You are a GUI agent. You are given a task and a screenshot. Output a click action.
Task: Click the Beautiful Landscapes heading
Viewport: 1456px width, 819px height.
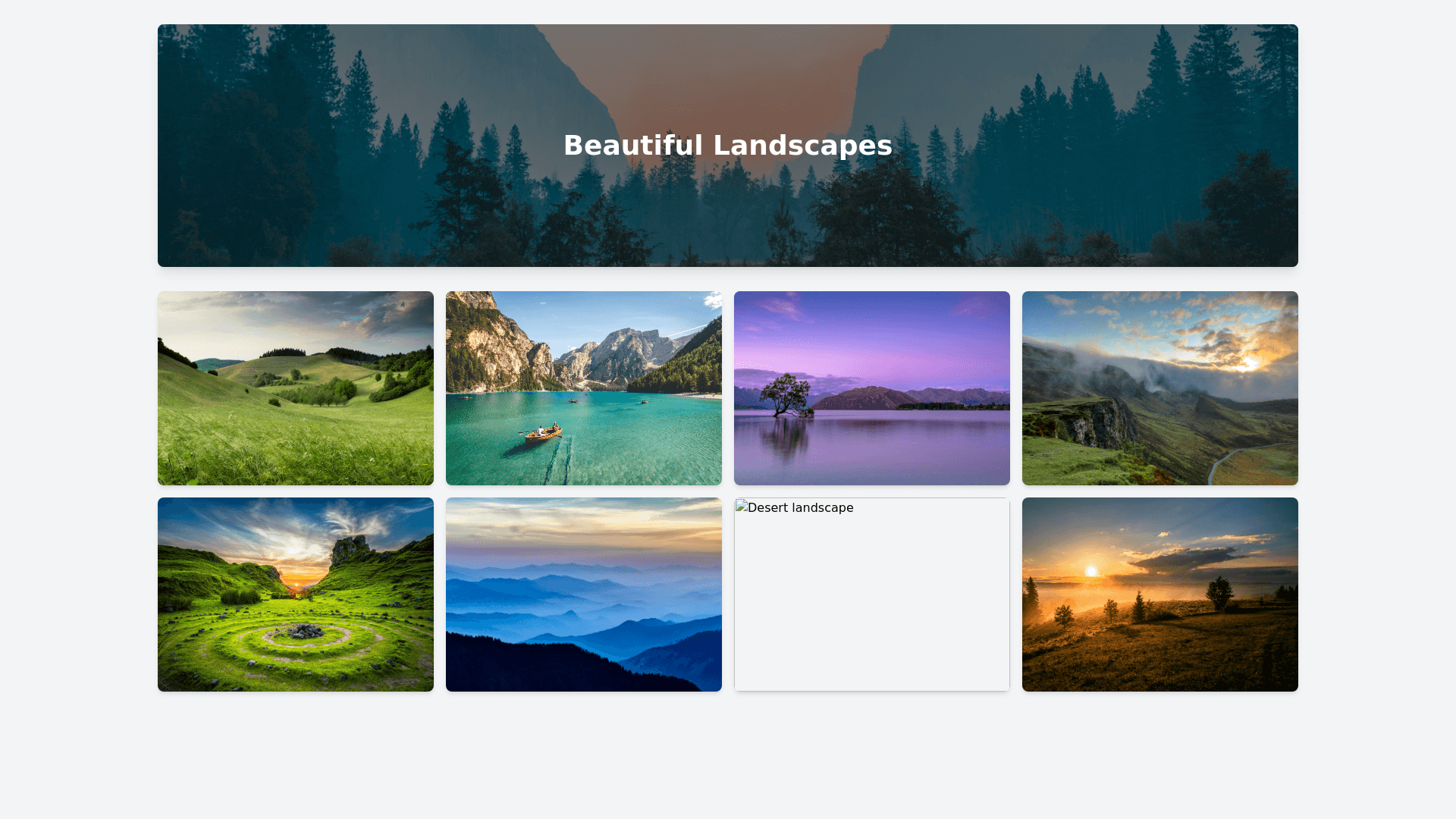point(727,146)
